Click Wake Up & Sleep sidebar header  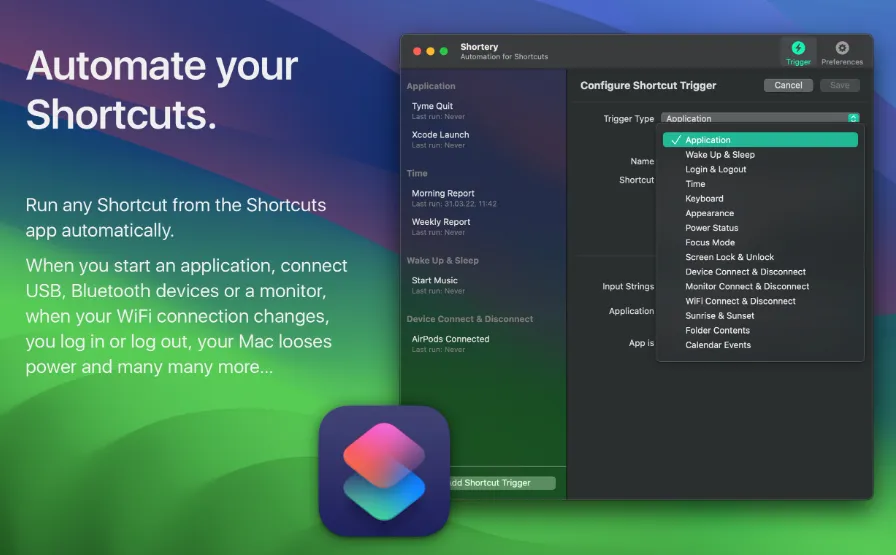(442, 261)
